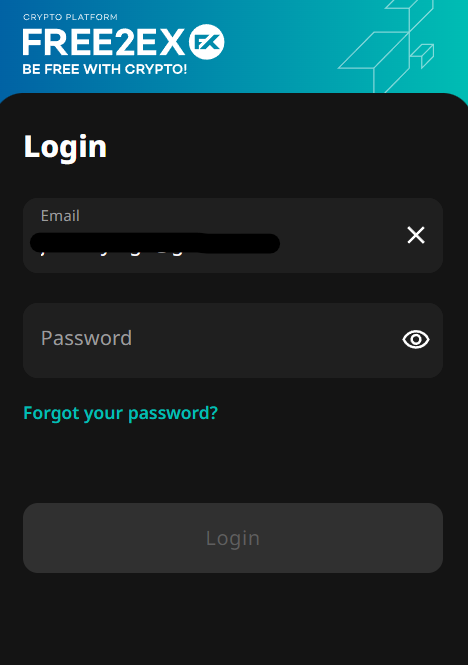Click the blacked-out email address text
468x665 pixels.
tap(155, 243)
